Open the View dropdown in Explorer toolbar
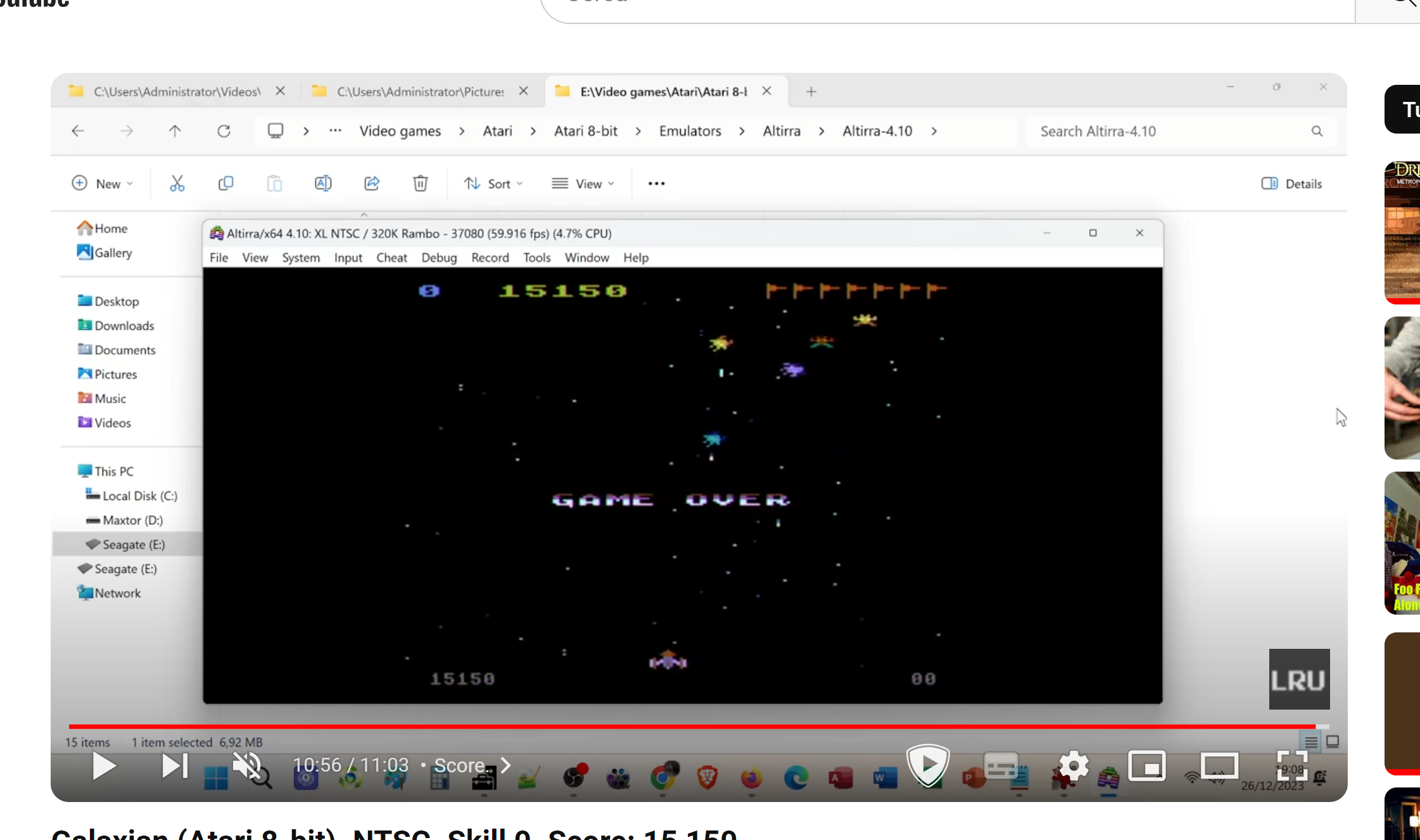The width and height of the screenshot is (1420, 840). point(583,184)
